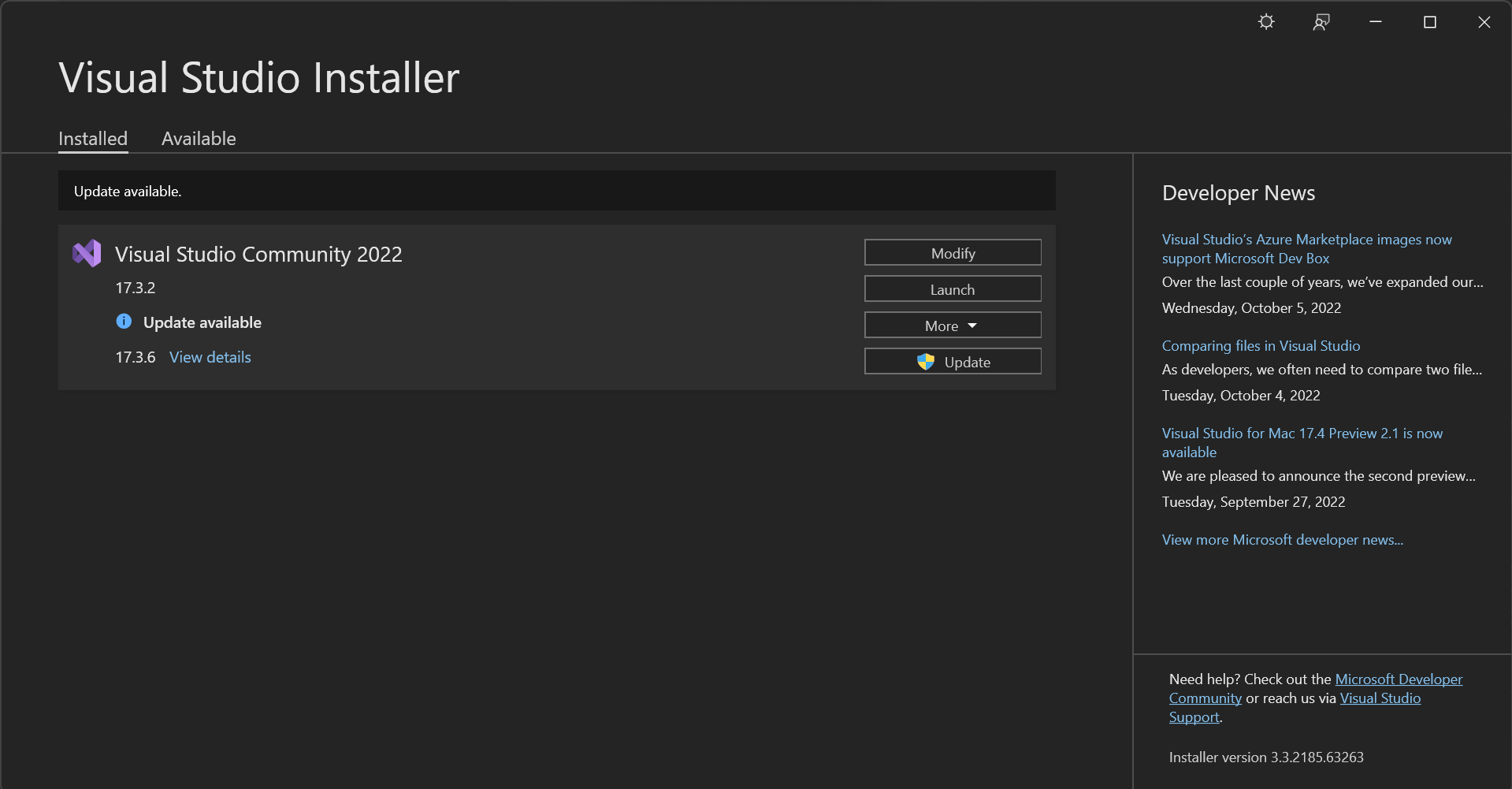
Task: Click the Wednesday, October 5, 2022 date
Action: (1252, 308)
